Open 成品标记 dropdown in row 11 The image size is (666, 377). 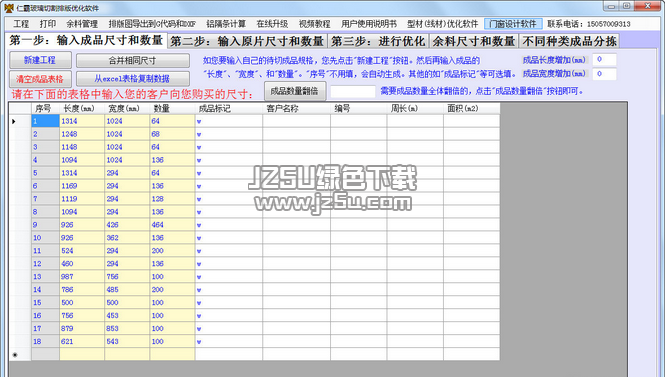tap(199, 251)
